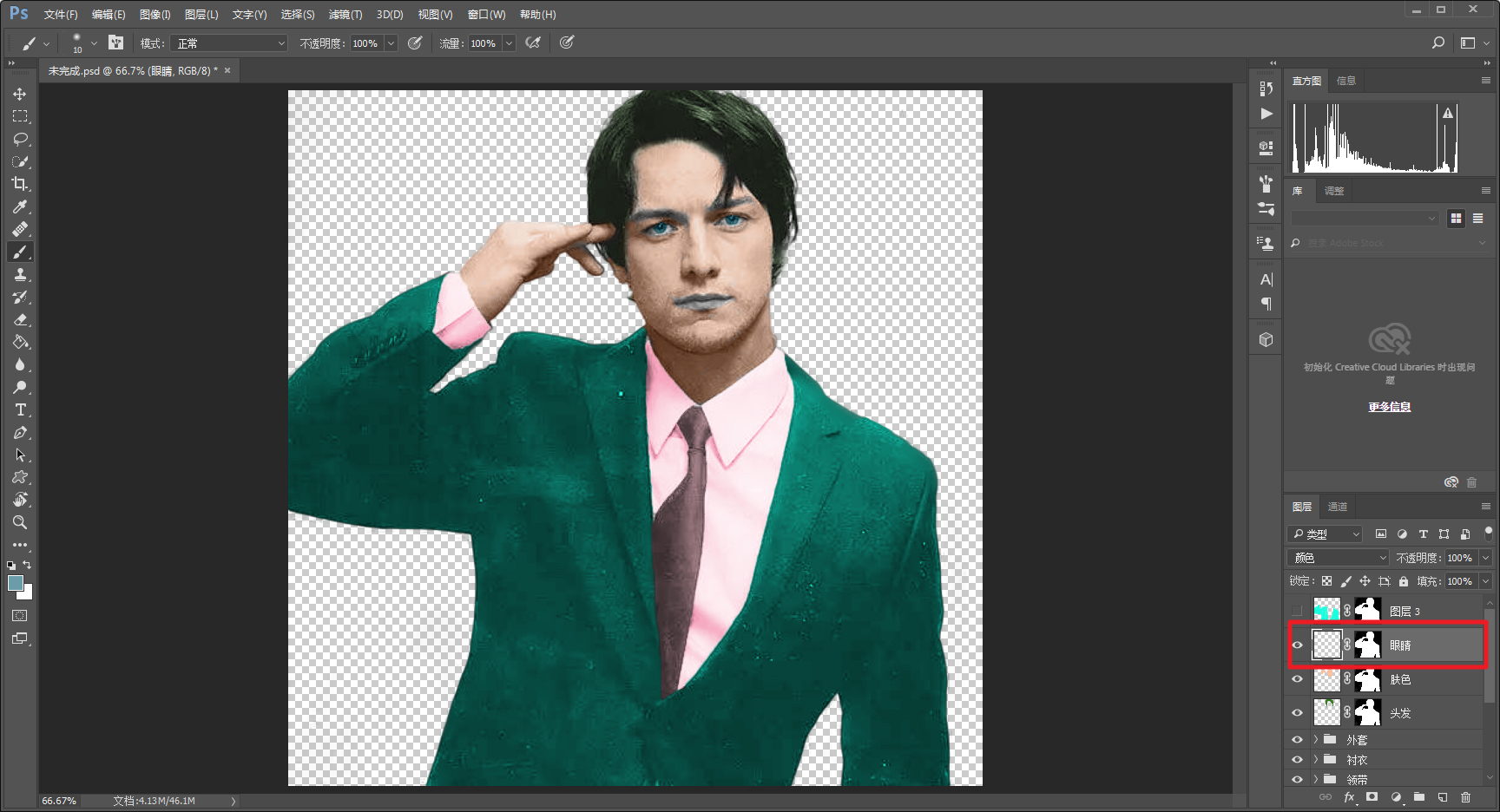Open the layer filter 类型 dropdown
This screenshot has width=1500, height=812.
click(1325, 534)
